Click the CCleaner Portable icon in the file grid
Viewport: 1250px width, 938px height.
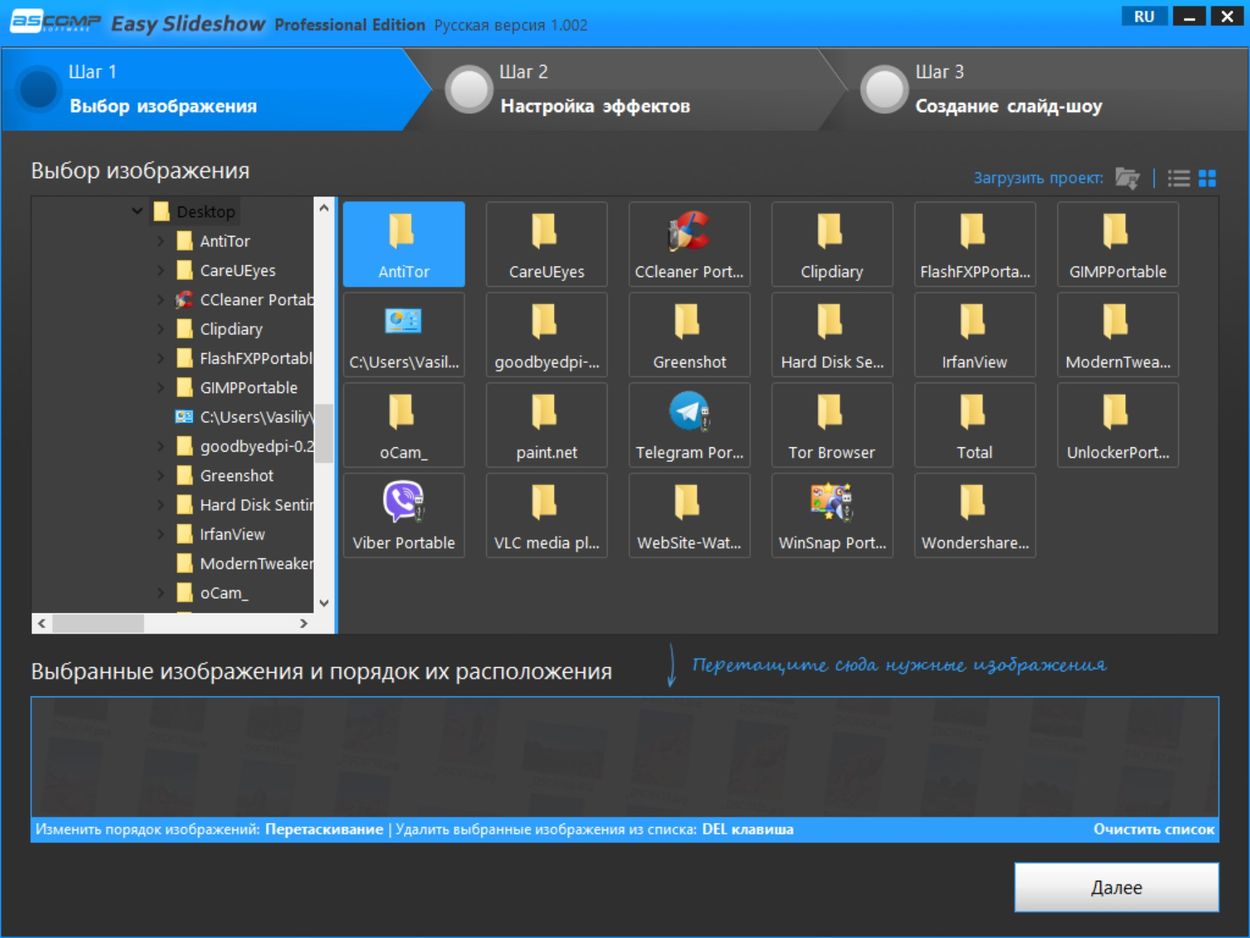(689, 243)
